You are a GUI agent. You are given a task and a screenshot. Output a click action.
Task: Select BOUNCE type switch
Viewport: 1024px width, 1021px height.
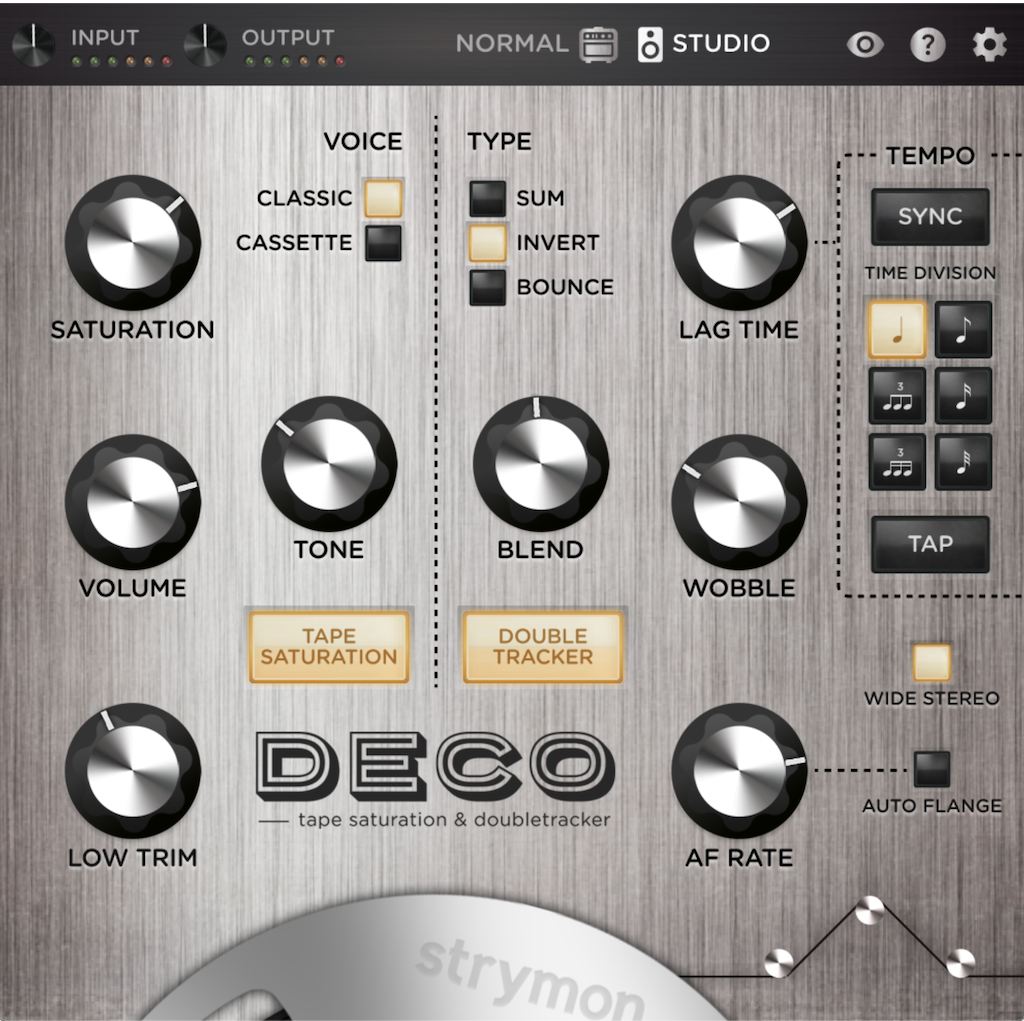tap(488, 287)
